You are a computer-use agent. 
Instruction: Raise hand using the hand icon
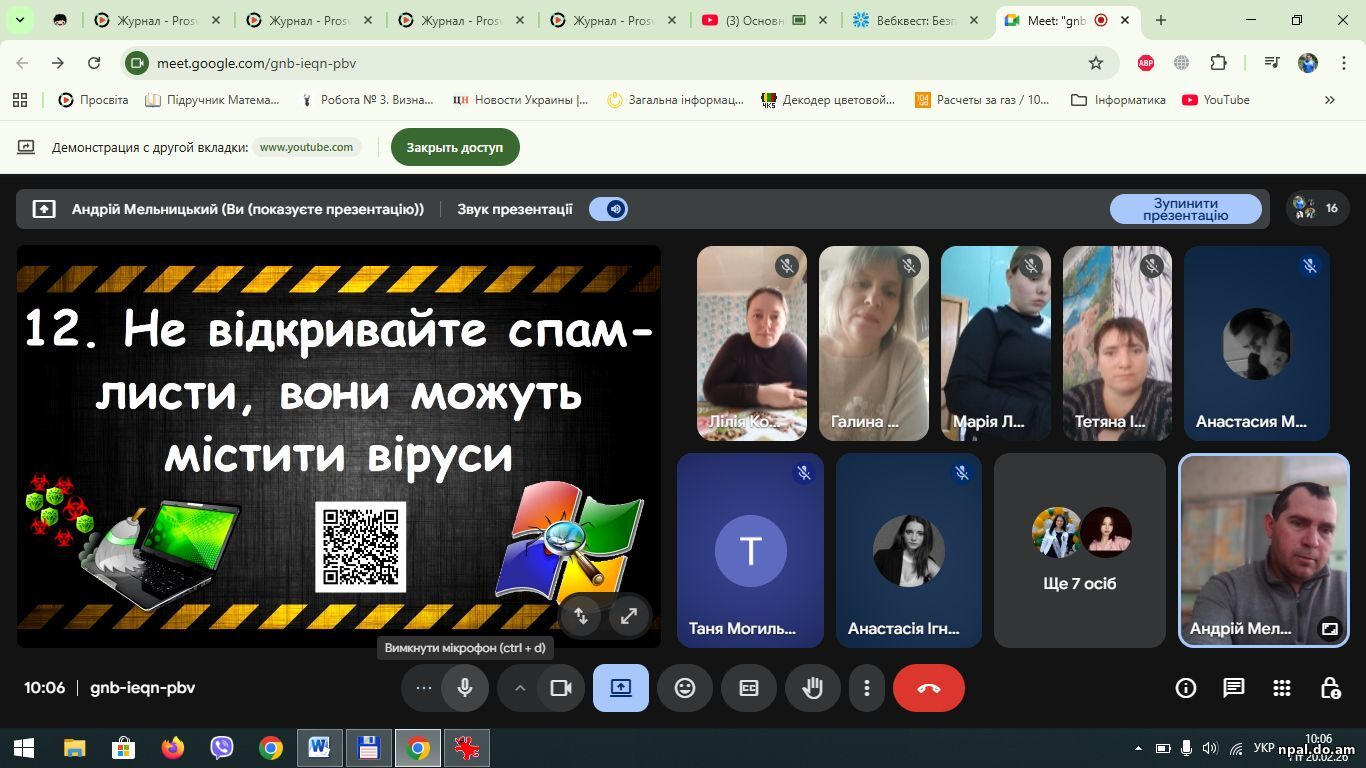812,688
